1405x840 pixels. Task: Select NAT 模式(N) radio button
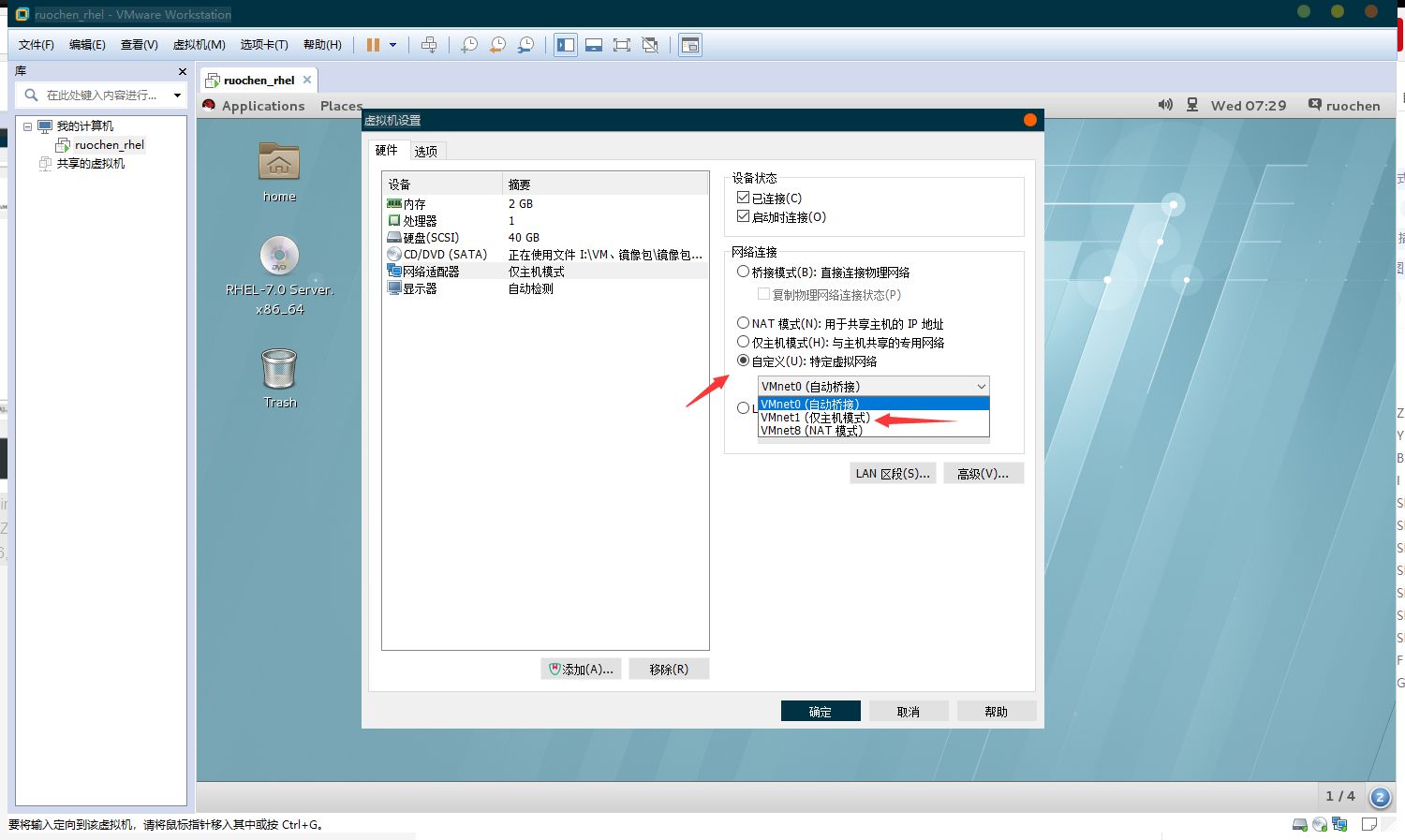point(744,323)
